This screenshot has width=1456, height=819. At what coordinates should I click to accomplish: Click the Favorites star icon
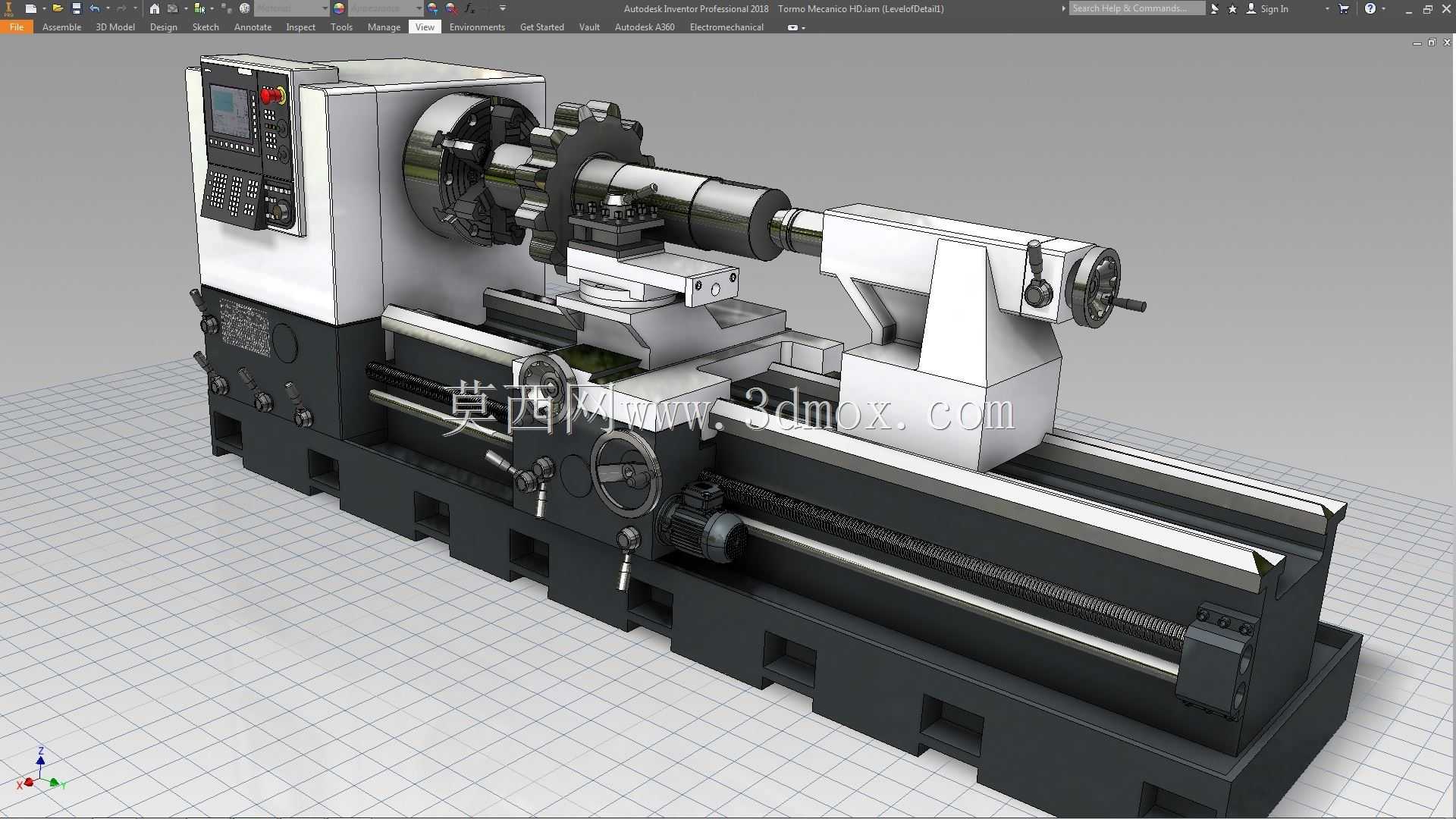coord(1232,8)
